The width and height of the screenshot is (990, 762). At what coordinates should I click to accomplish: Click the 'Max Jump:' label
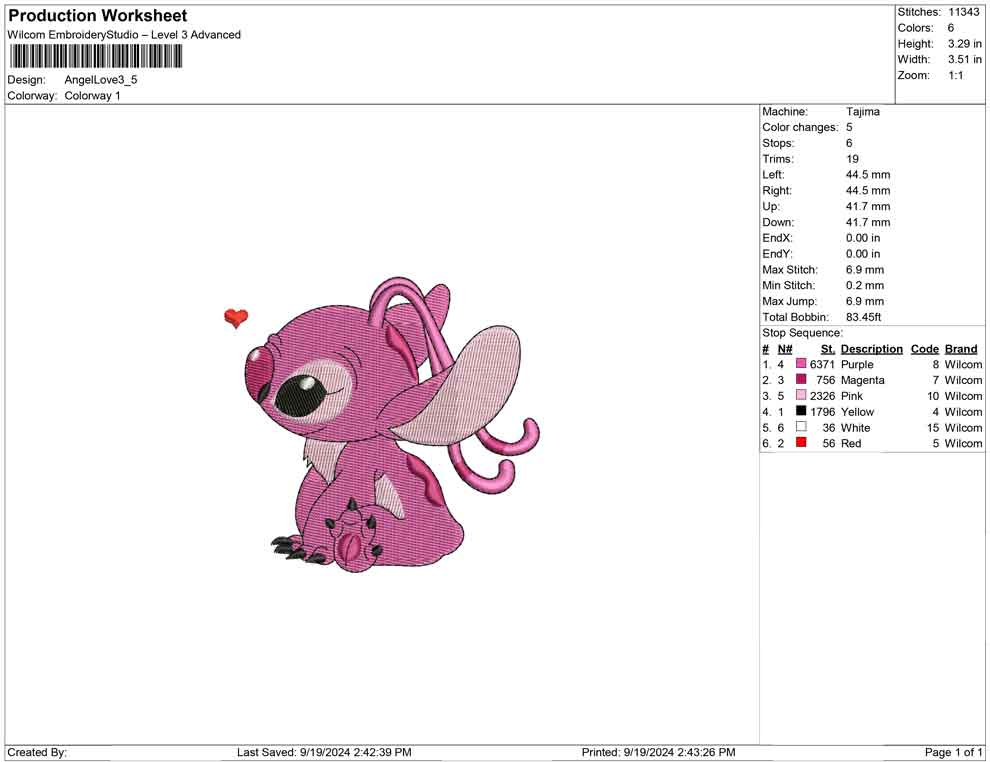coord(789,301)
